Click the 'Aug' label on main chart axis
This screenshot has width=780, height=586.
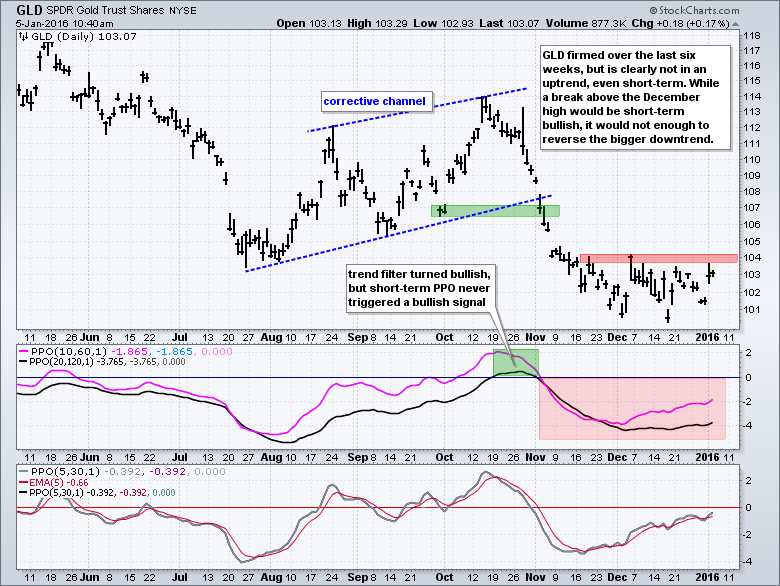point(271,337)
